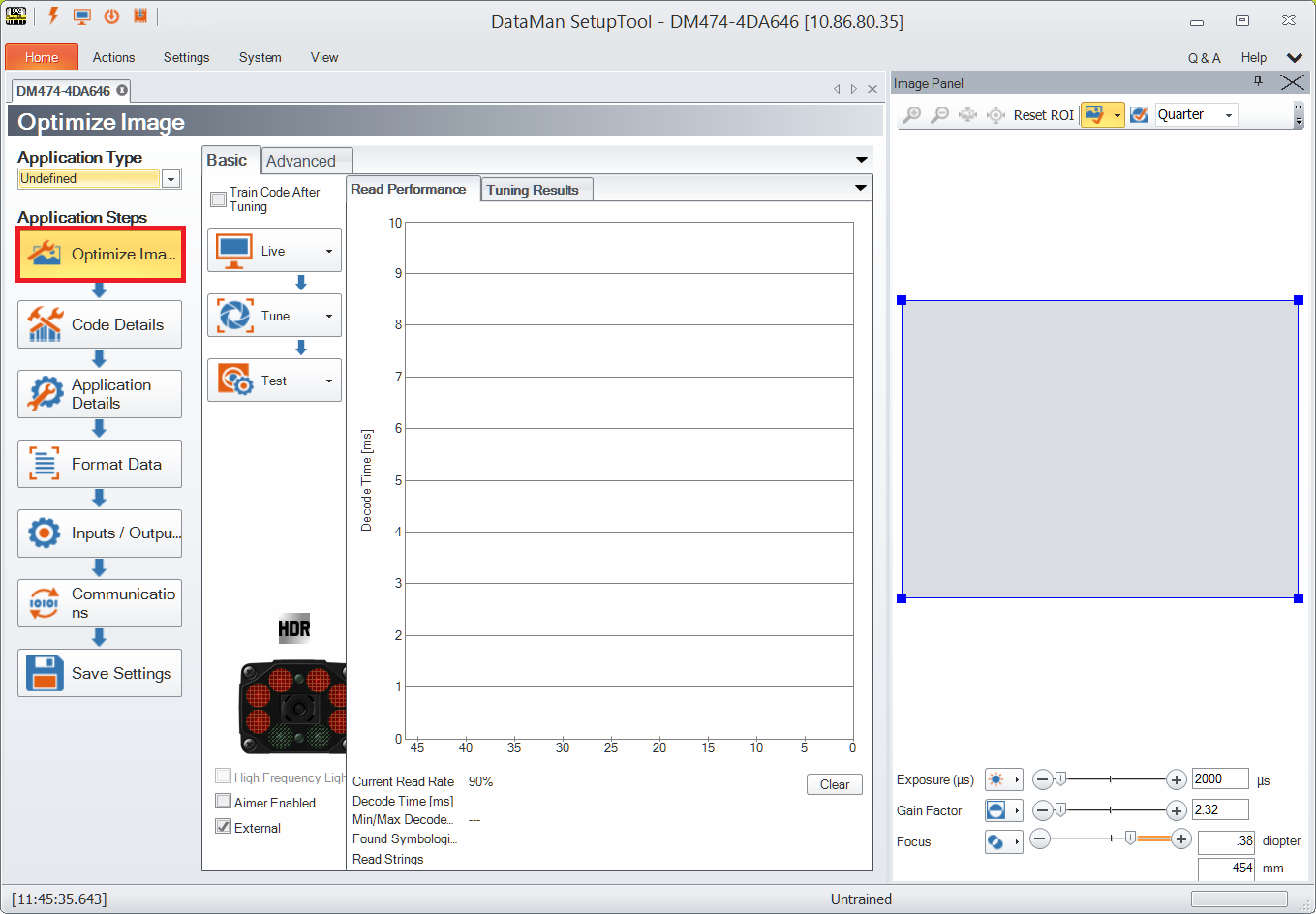Open the Application Type dropdown
Screen dimensions: 1316x914
click(170, 179)
